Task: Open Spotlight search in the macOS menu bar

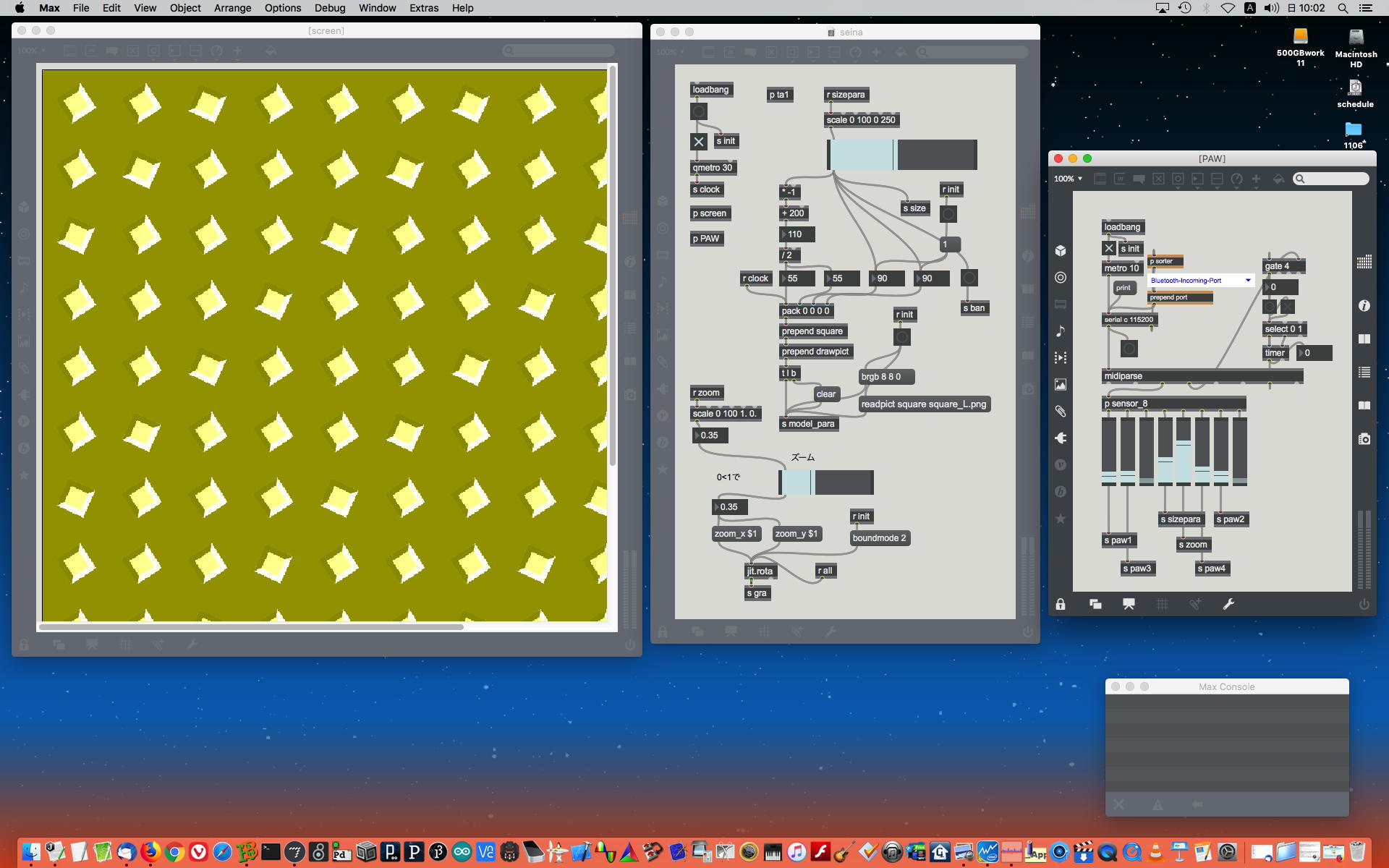Action: point(1342,8)
